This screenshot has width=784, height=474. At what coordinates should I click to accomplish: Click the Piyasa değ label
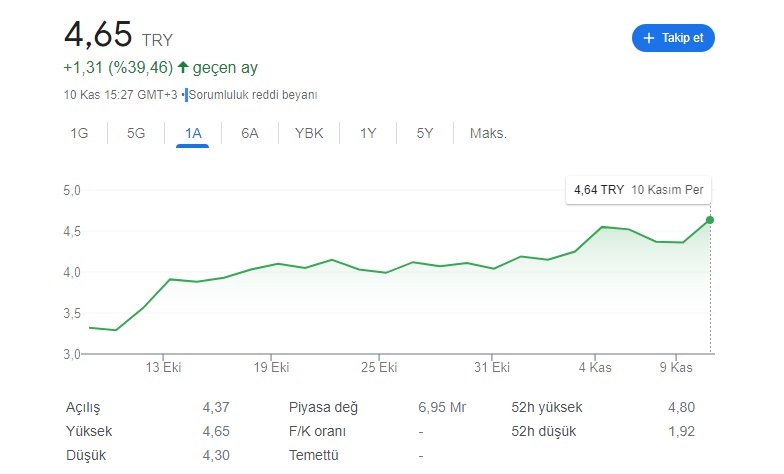click(324, 408)
